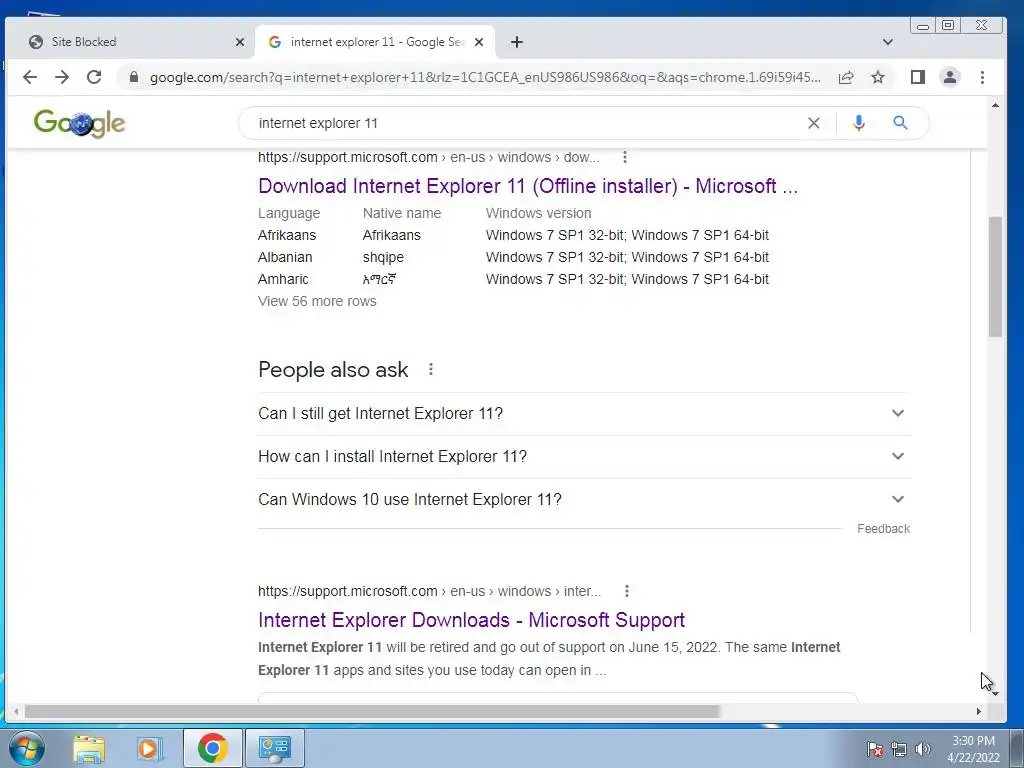Click the scroll-up arrow of the page scrollbar
The width and height of the screenshot is (1024, 768).
995,105
